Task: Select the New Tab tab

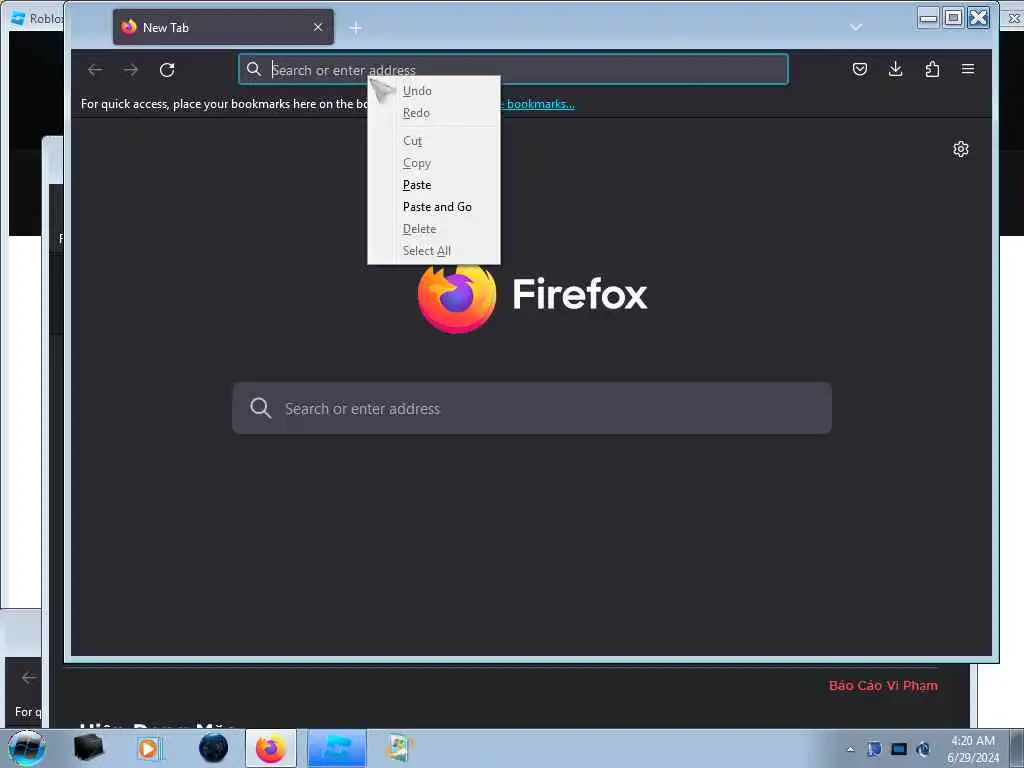Action: [x=223, y=27]
